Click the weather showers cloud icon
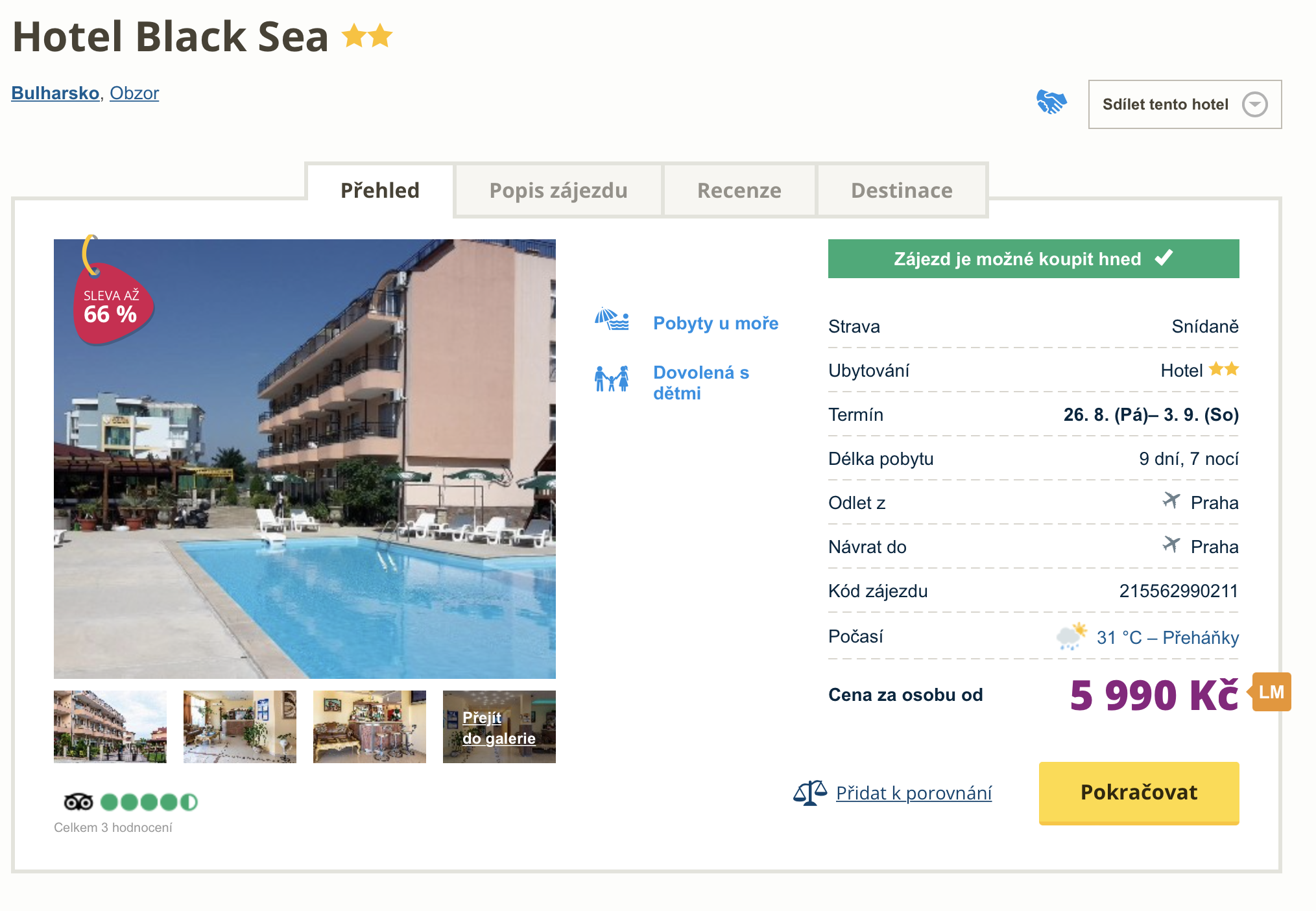The height and width of the screenshot is (911, 1316). click(x=1071, y=635)
